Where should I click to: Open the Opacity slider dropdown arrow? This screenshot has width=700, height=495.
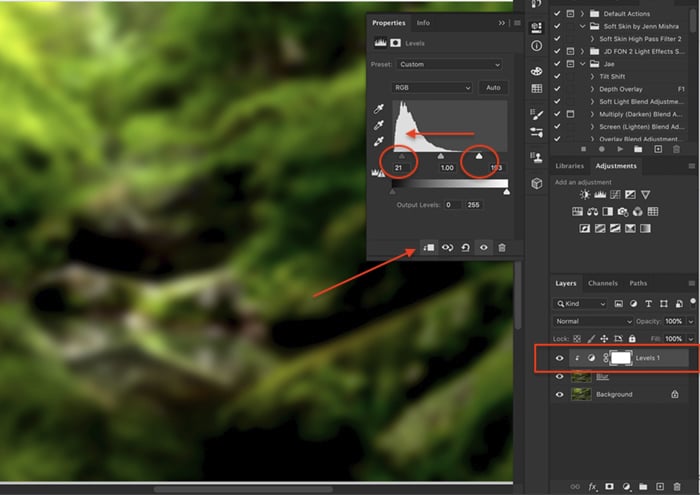tap(691, 321)
